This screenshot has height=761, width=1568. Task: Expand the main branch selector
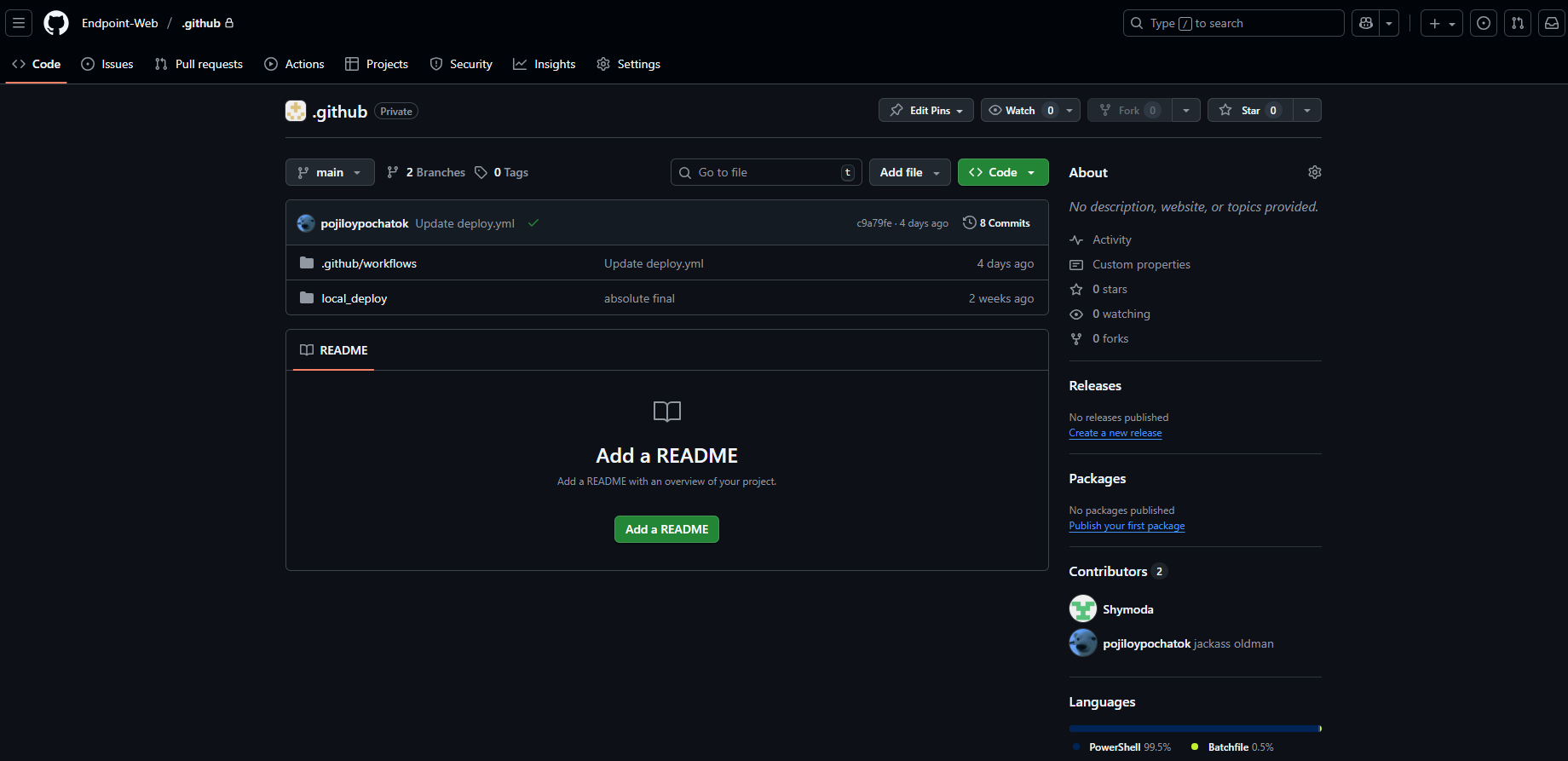tap(330, 172)
